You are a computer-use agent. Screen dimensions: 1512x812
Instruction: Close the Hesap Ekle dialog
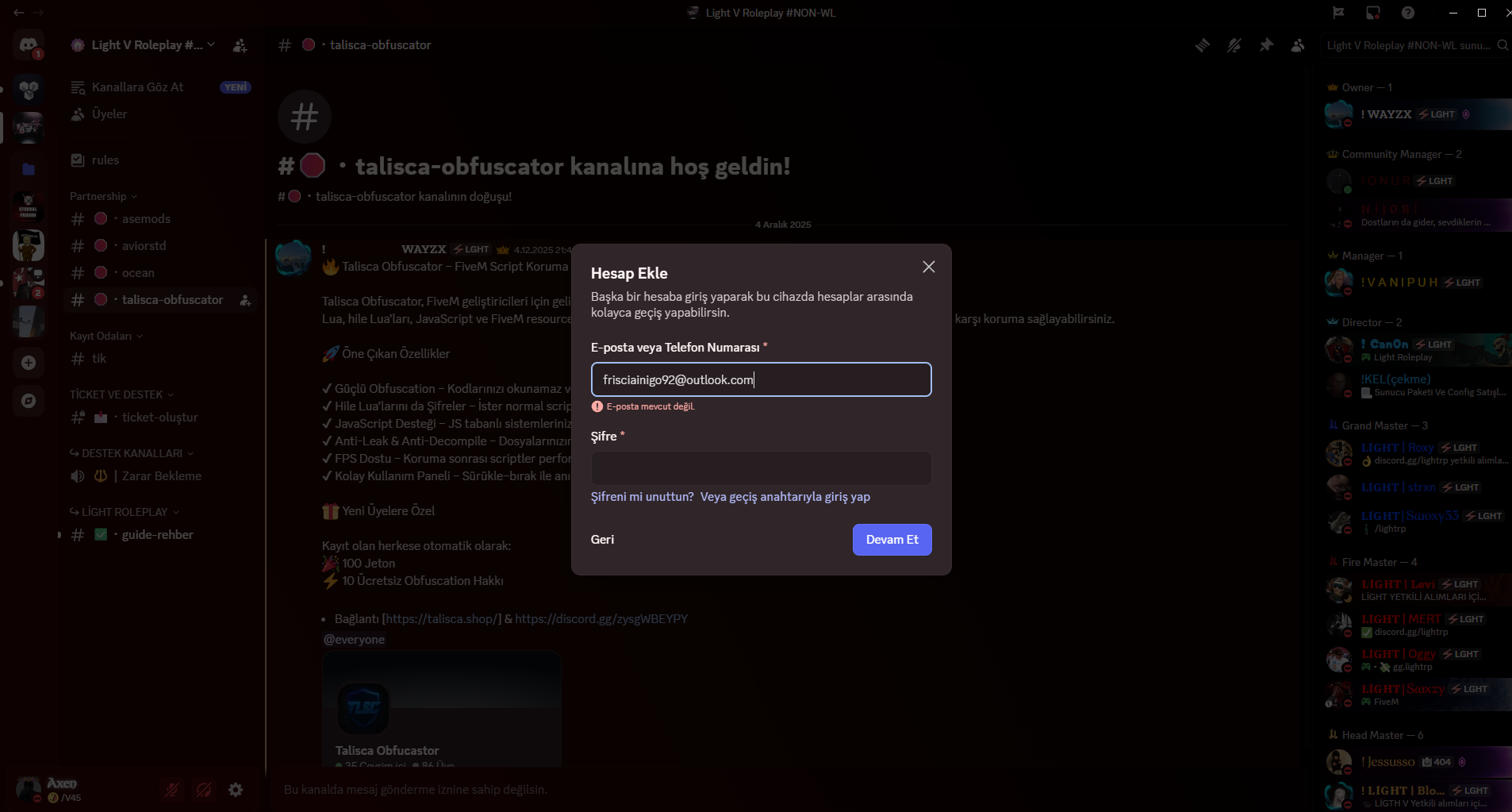click(x=929, y=267)
